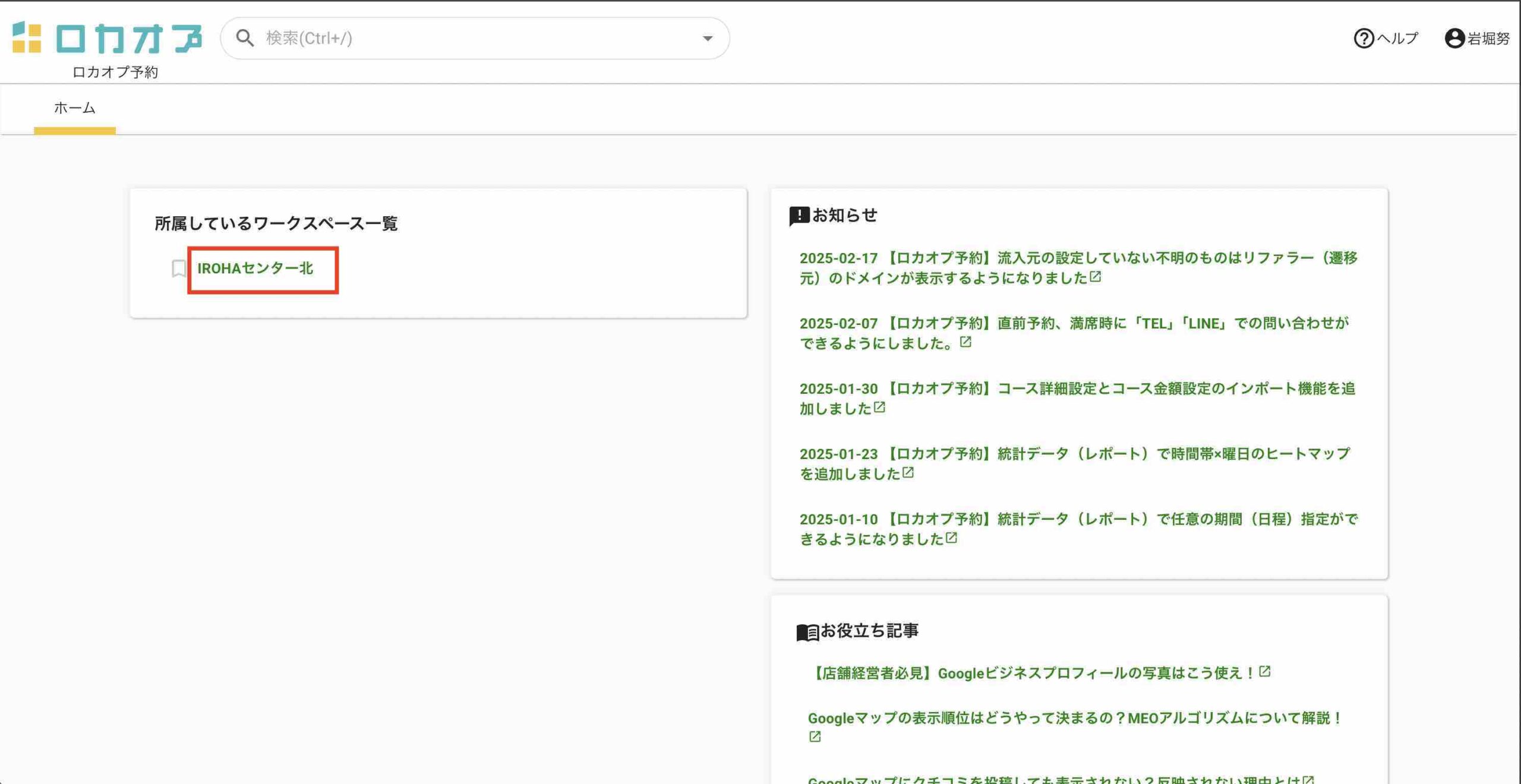Screen dimensions: 1521x784
Task: Click external link icon after 2025-01-10 notice
Action: pyautogui.click(x=951, y=538)
